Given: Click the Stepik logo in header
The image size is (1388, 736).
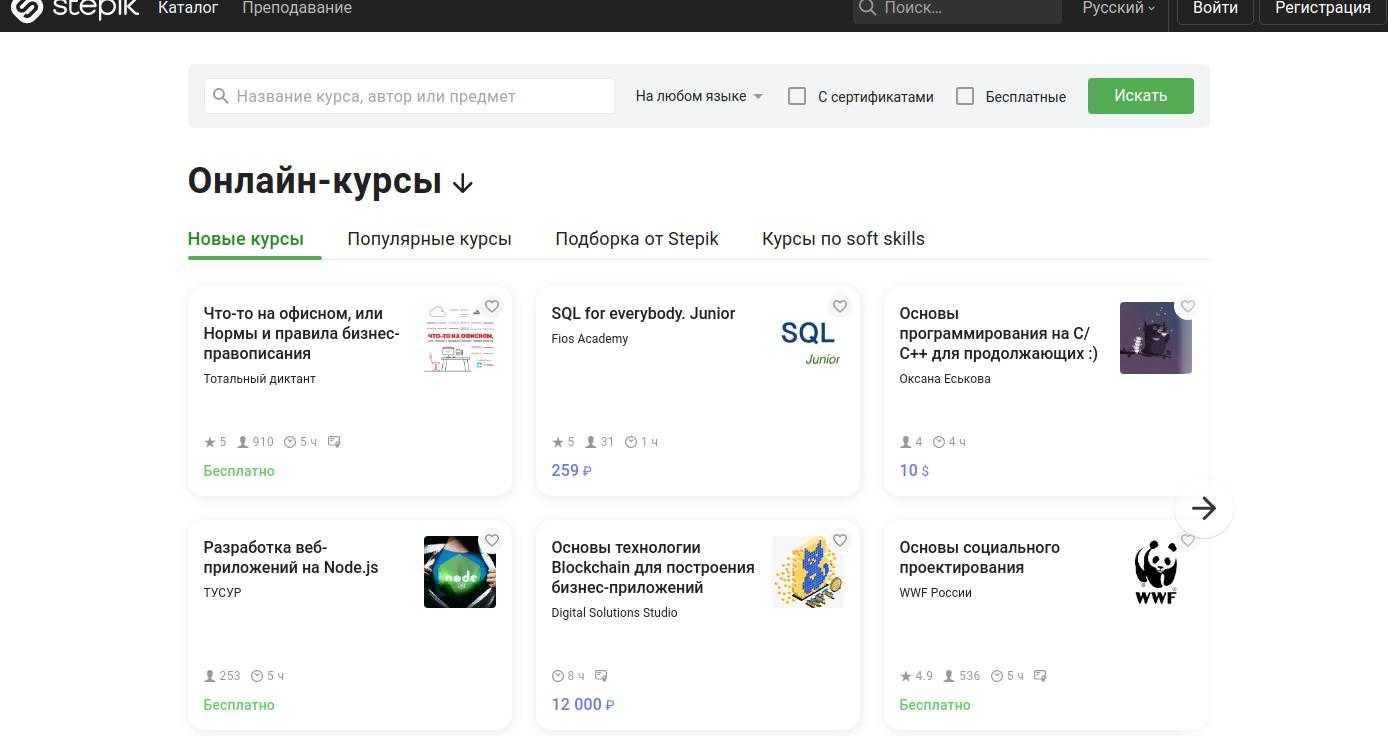Looking at the screenshot, I should (x=70, y=9).
